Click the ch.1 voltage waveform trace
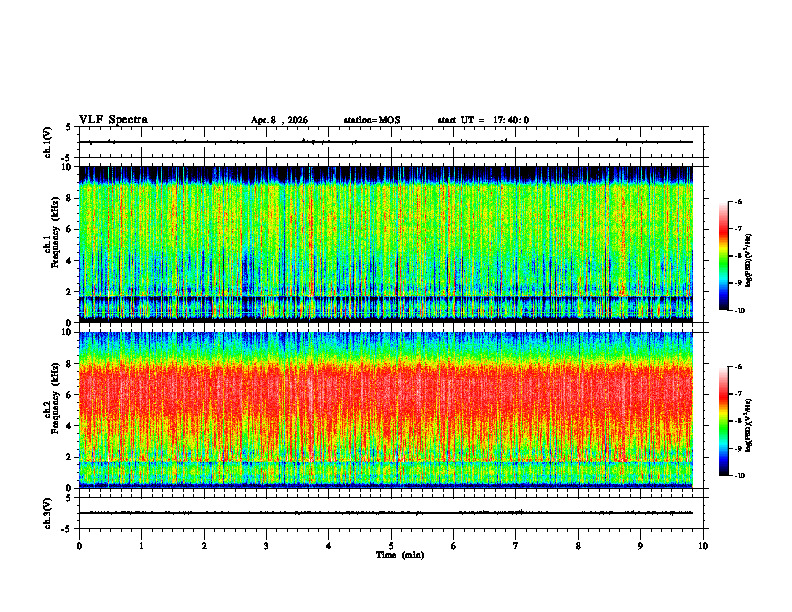Image resolution: width=792 pixels, height=612 pixels. (x=386, y=142)
